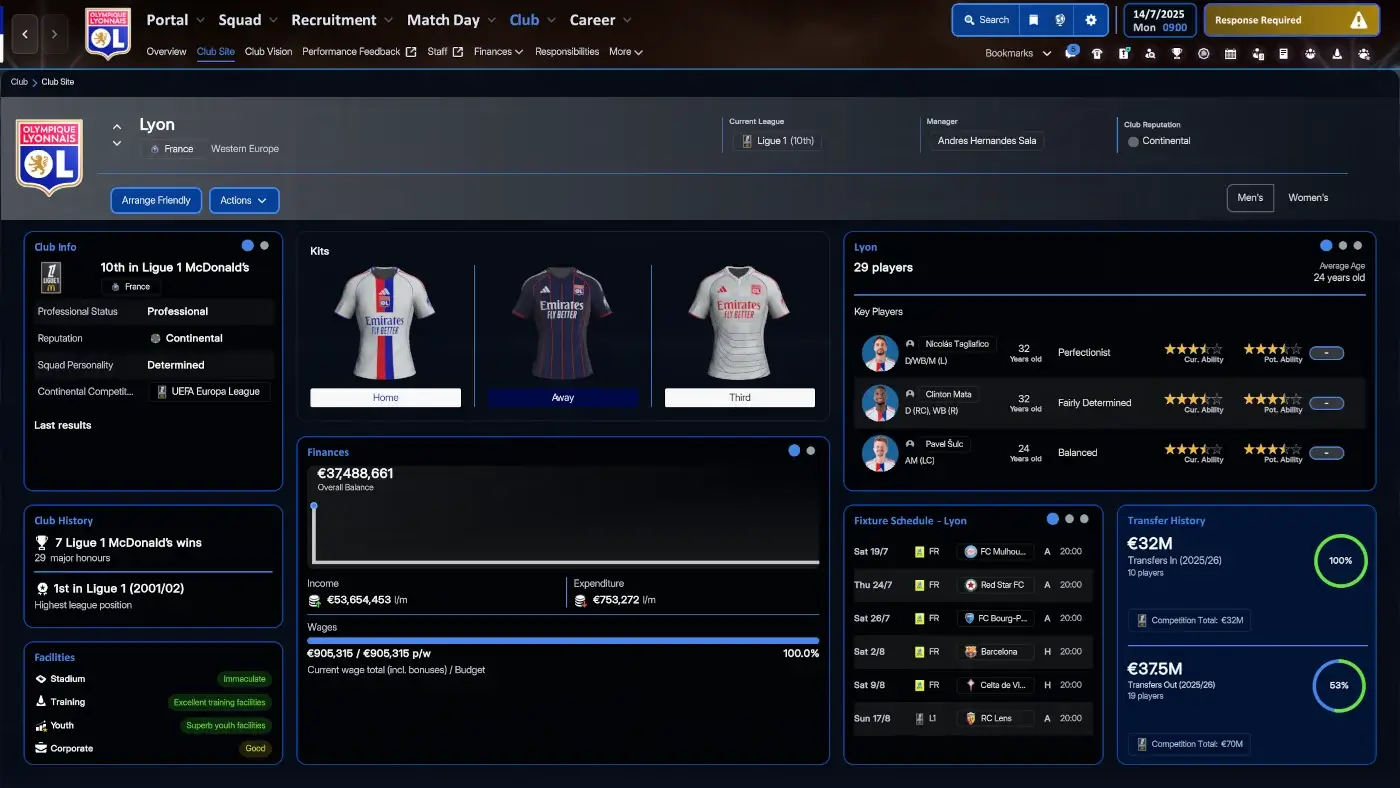Open the person-with-dollar finances bookmark icon
1400x788 pixels.
click(1257, 54)
